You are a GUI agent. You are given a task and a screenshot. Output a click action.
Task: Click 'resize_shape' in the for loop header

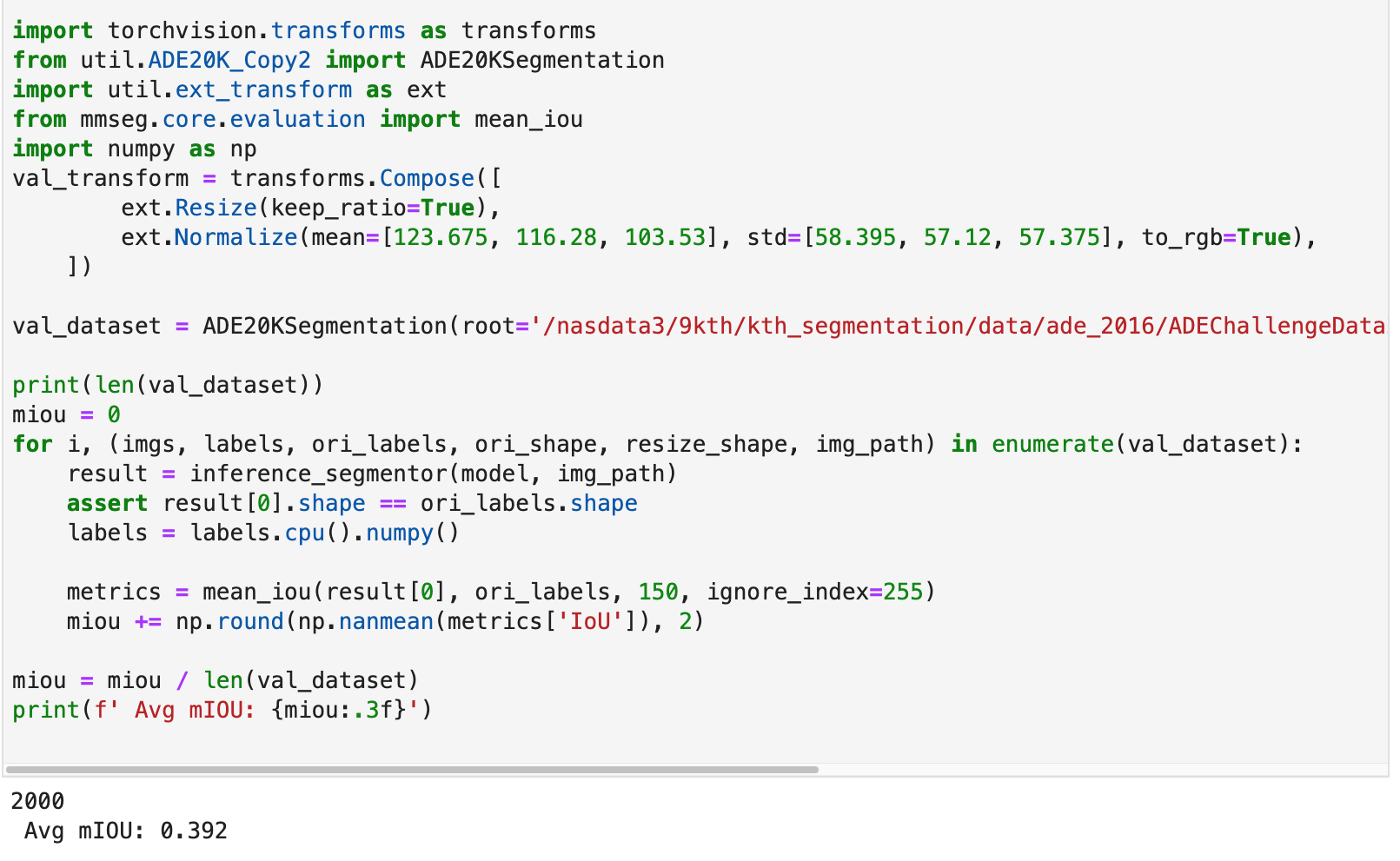706,444
